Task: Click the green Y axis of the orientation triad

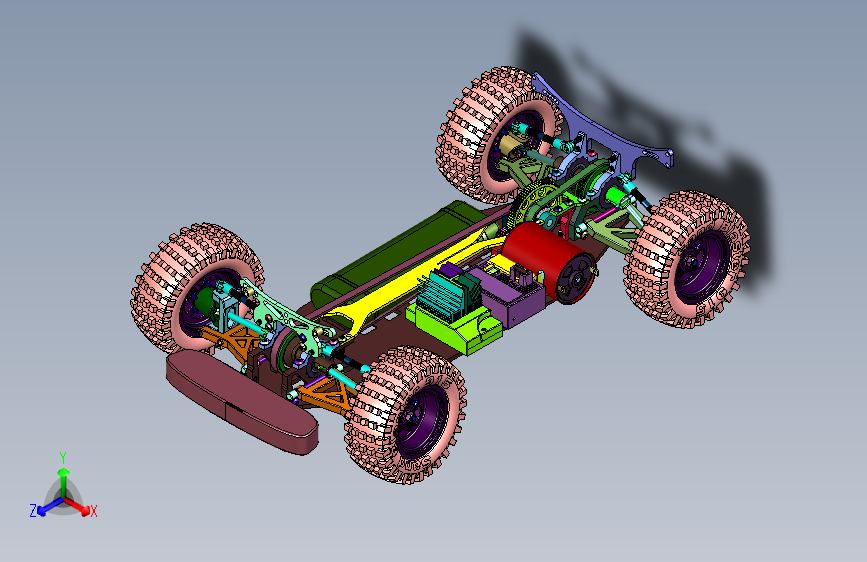Action: pyautogui.click(x=64, y=482)
